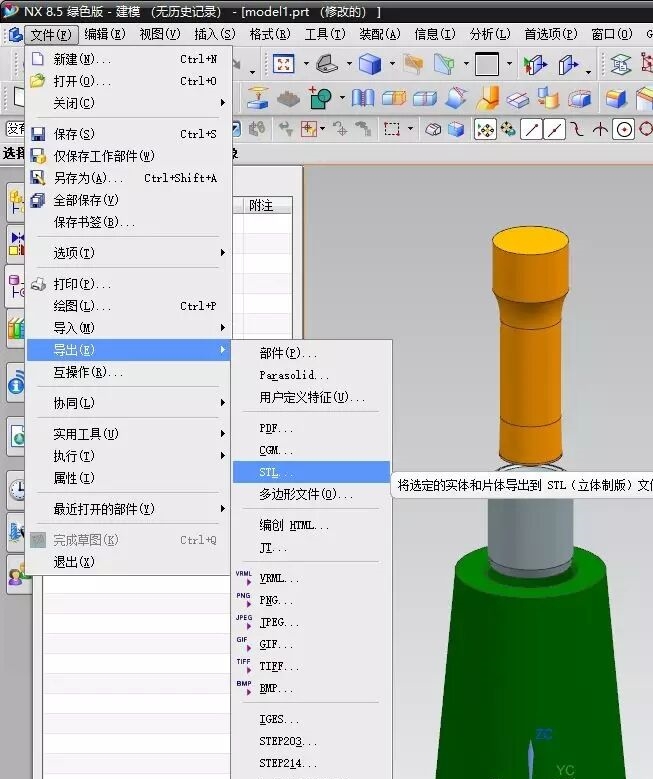Click the shaded cube rendering style icon
Screen dimensions: 653x779
370,64
